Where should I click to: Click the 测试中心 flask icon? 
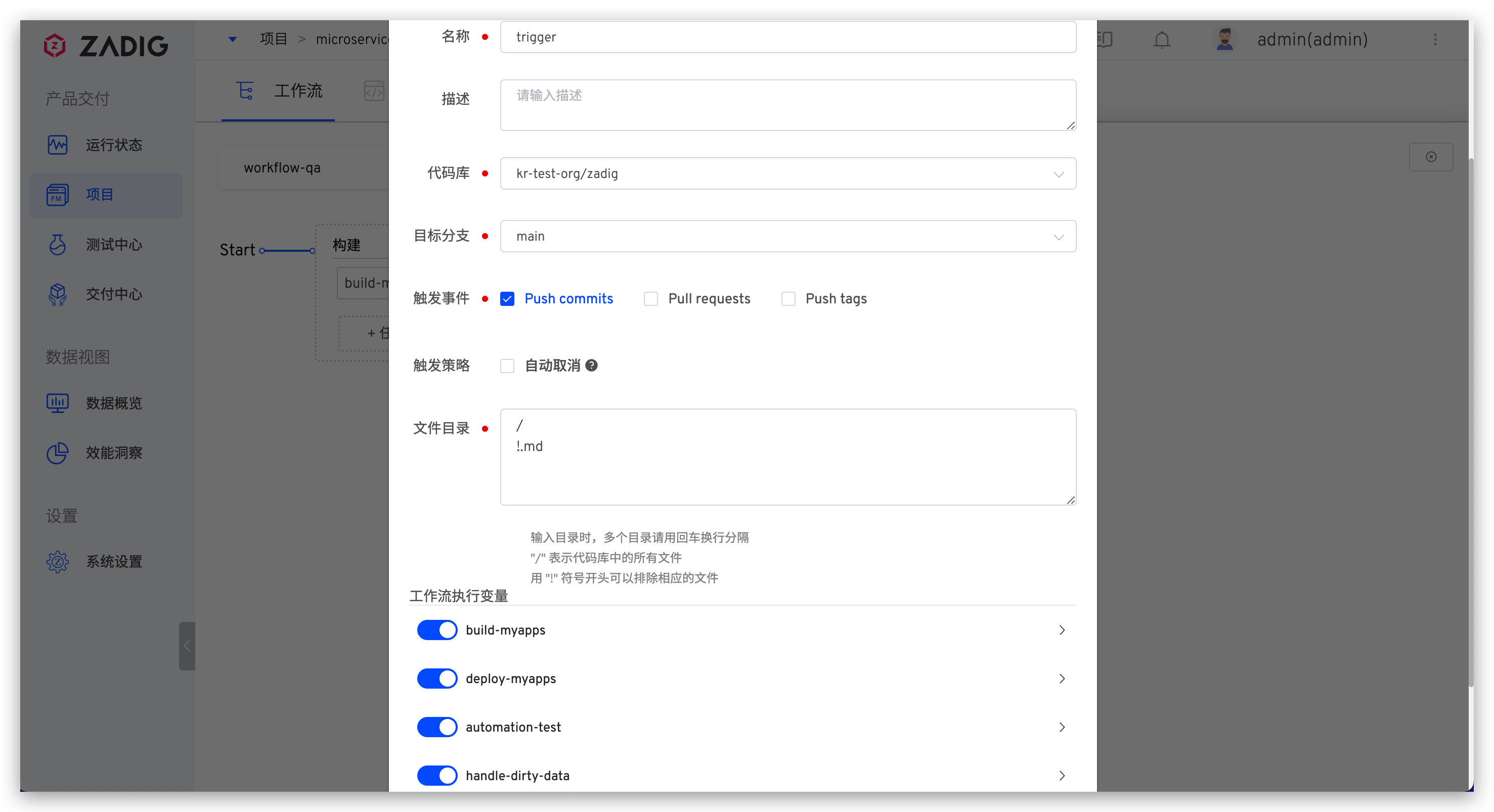tap(58, 244)
